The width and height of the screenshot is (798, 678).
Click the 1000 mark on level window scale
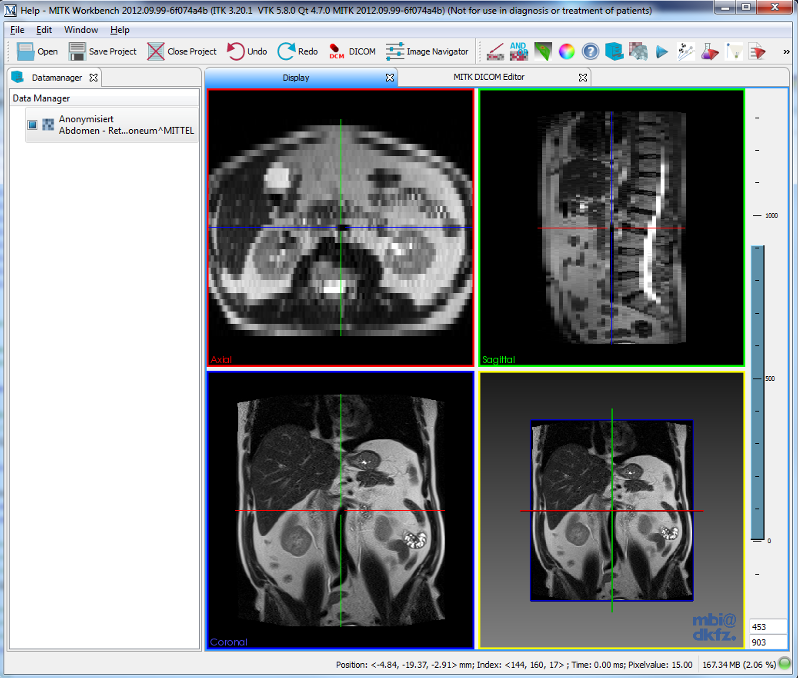[x=772, y=216]
